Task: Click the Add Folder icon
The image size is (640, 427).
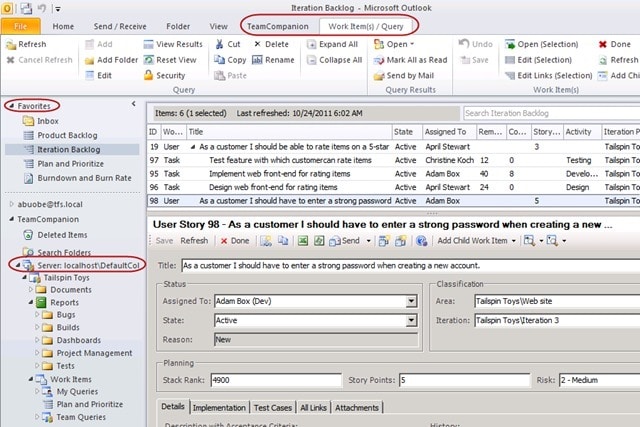Action: 89,60
